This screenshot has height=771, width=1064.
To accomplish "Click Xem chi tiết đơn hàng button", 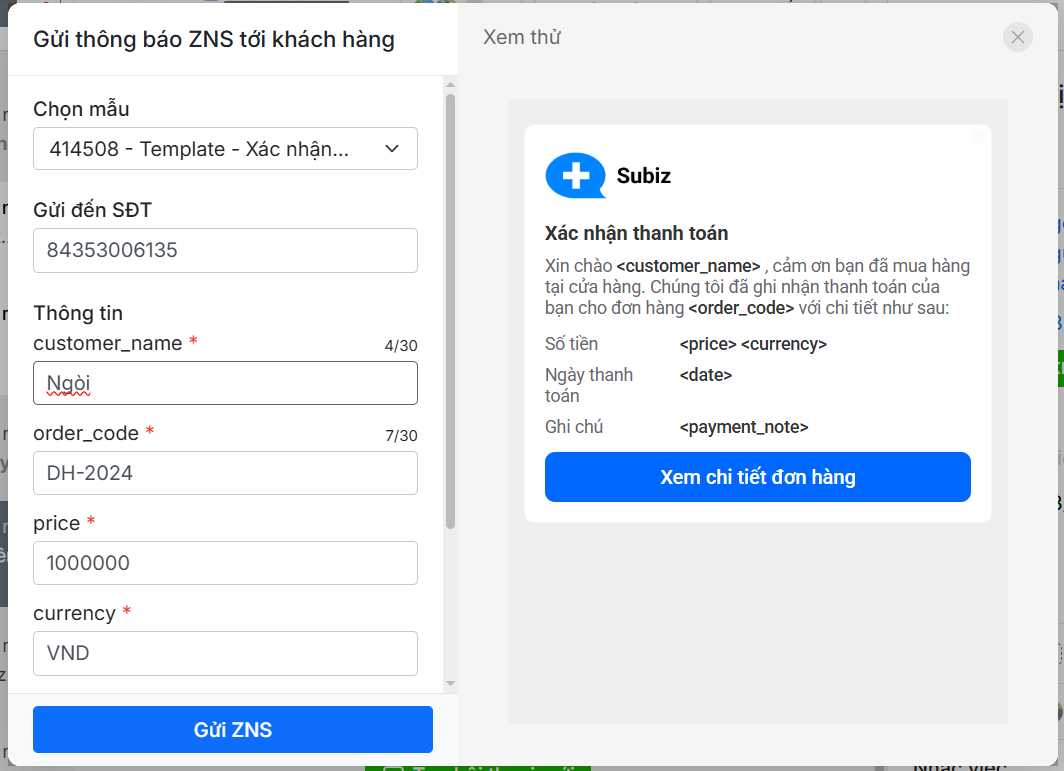I will point(757,477).
